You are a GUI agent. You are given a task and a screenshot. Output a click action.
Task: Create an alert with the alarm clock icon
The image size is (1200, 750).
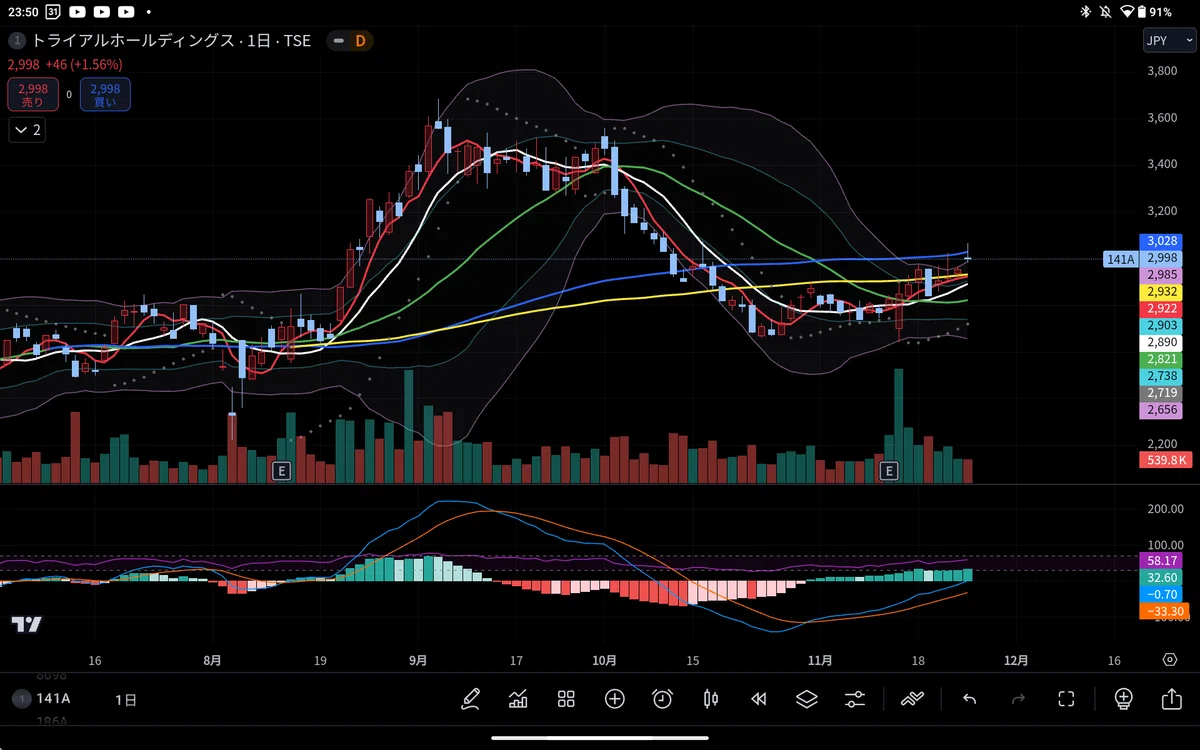click(x=662, y=699)
